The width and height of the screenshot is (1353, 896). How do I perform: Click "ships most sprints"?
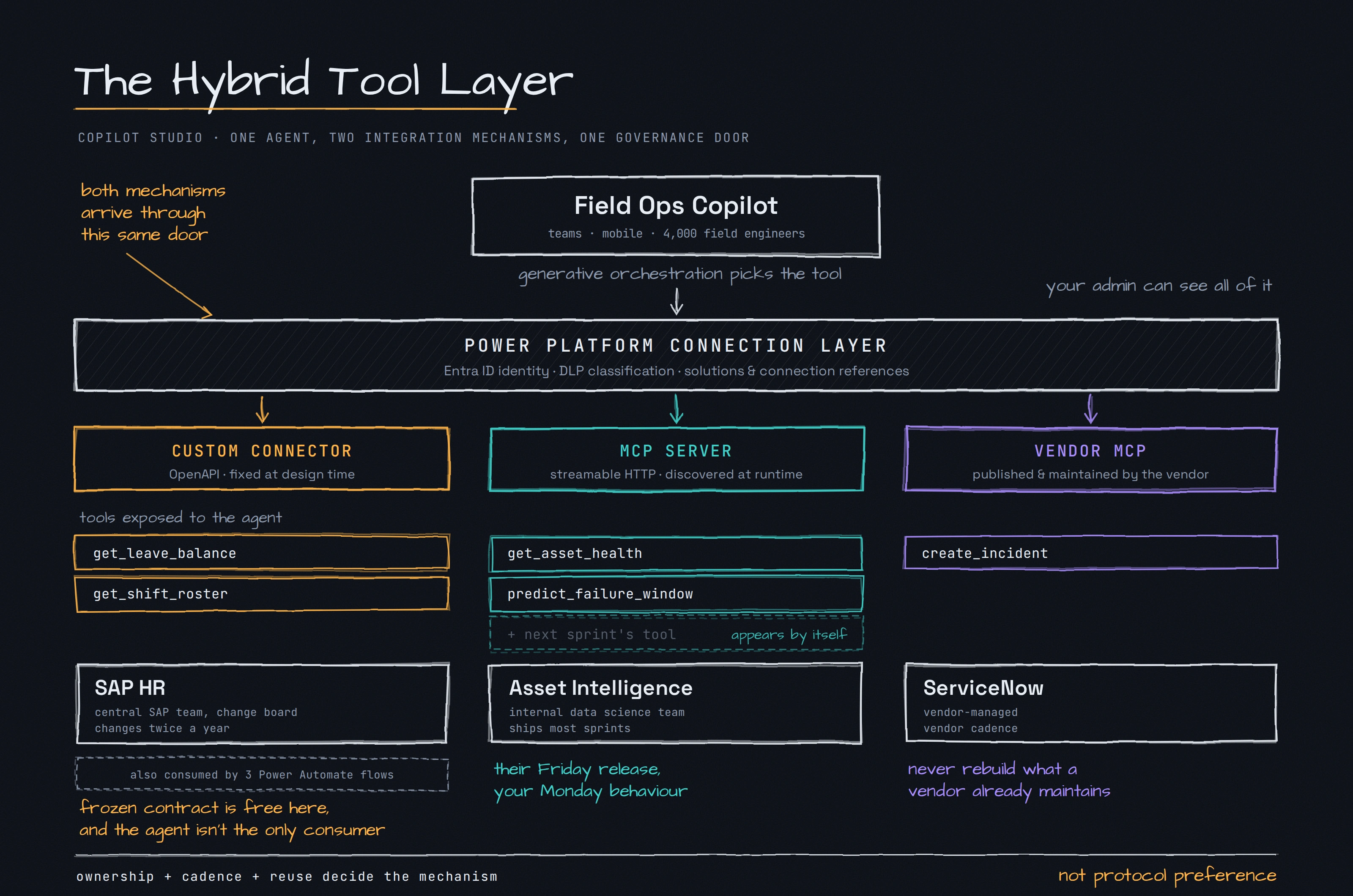tap(570, 728)
